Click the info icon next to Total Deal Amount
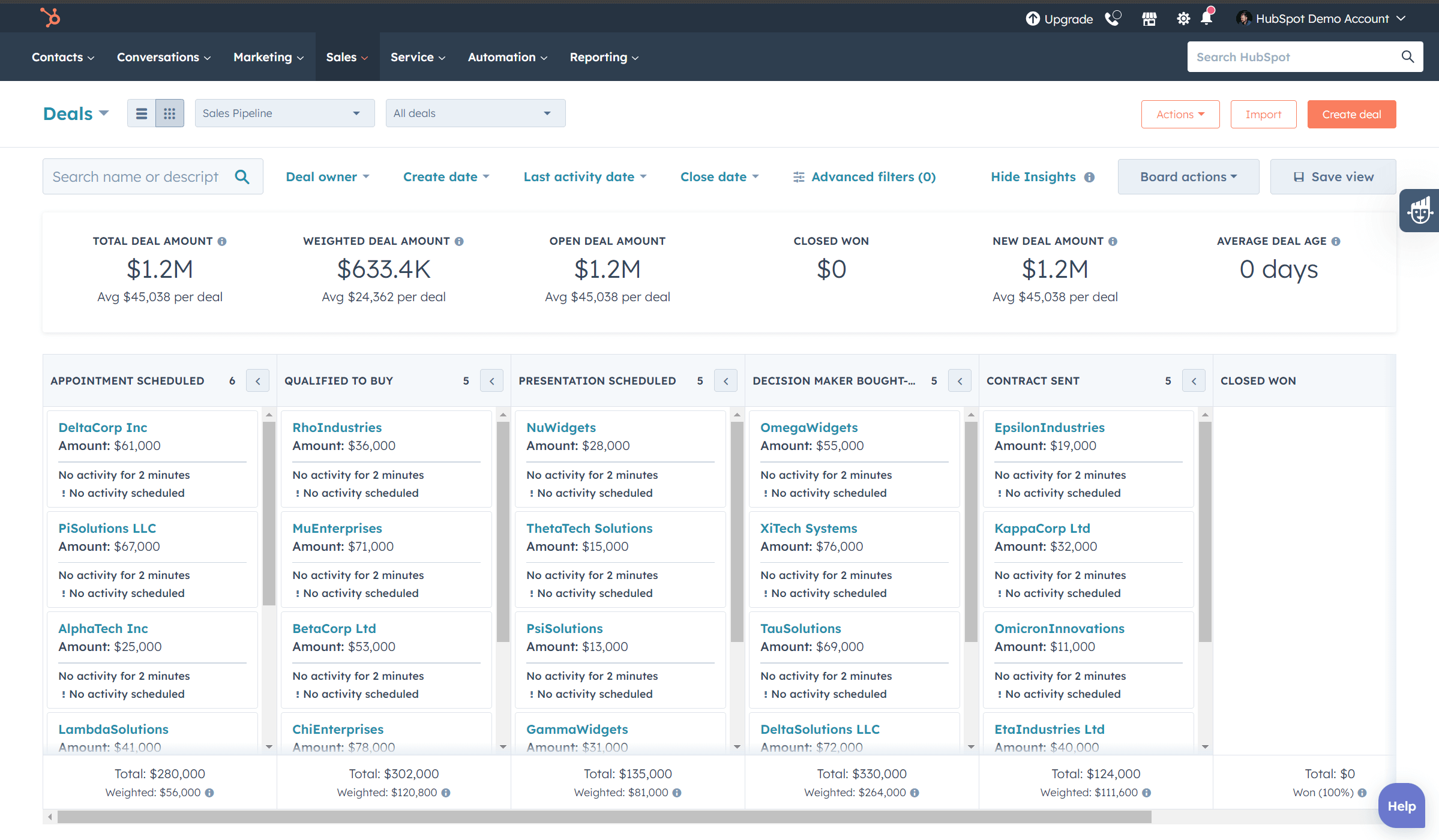The width and height of the screenshot is (1439, 840). click(x=223, y=241)
